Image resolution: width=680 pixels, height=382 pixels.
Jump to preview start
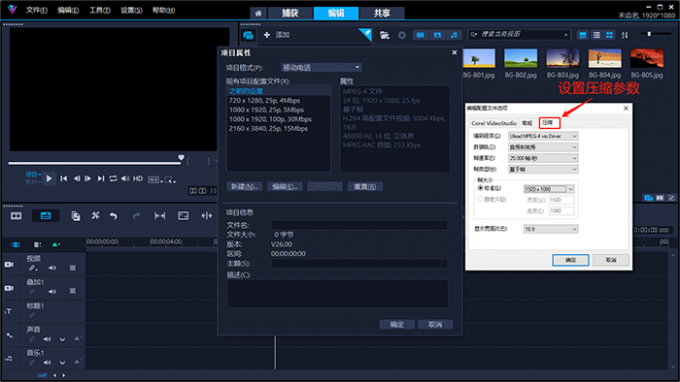pyautogui.click(x=64, y=179)
